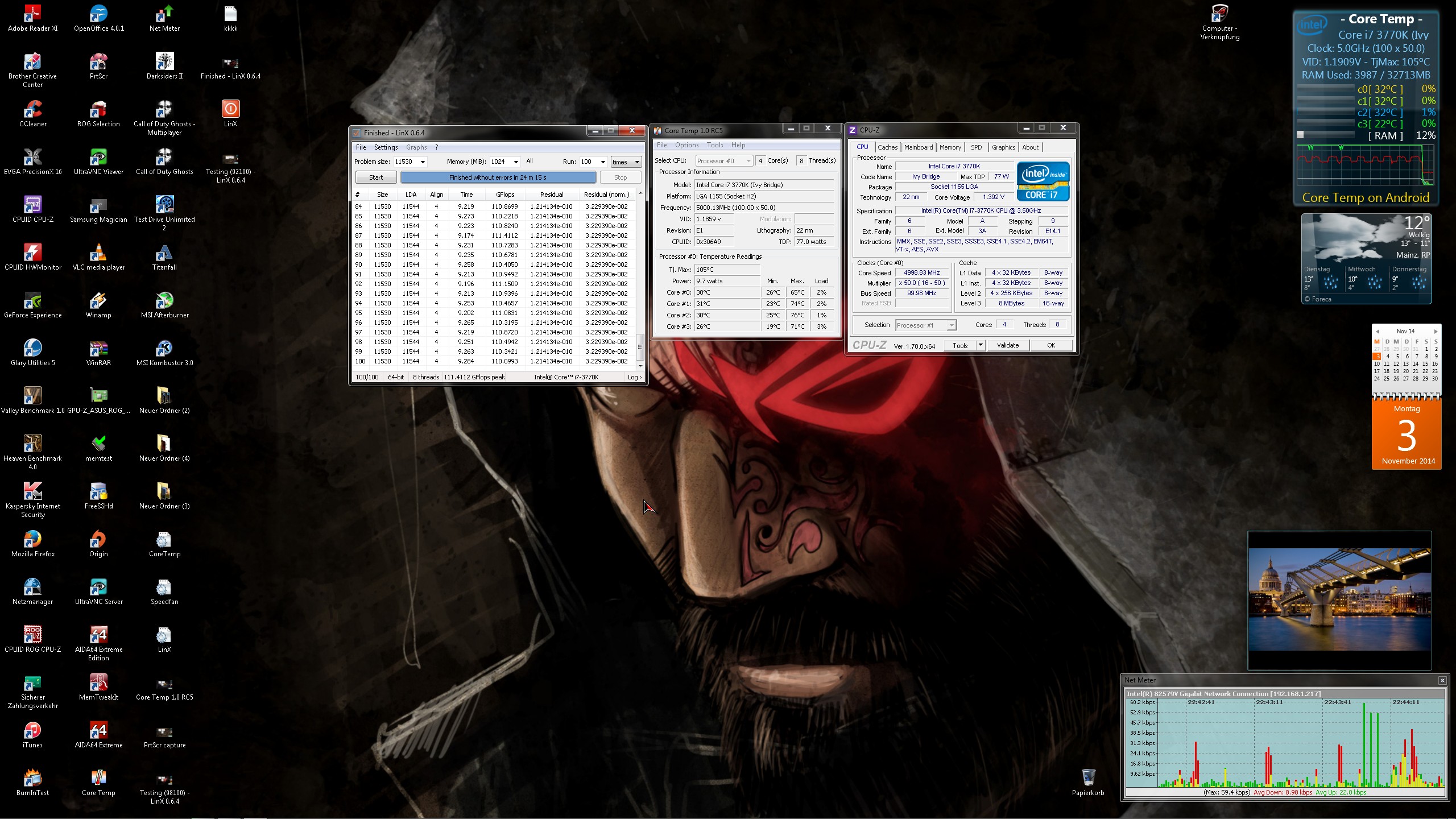Screen dimensions: 1456x819
Task: Launch the Titanfall desktop shortcut
Action: 164,257
